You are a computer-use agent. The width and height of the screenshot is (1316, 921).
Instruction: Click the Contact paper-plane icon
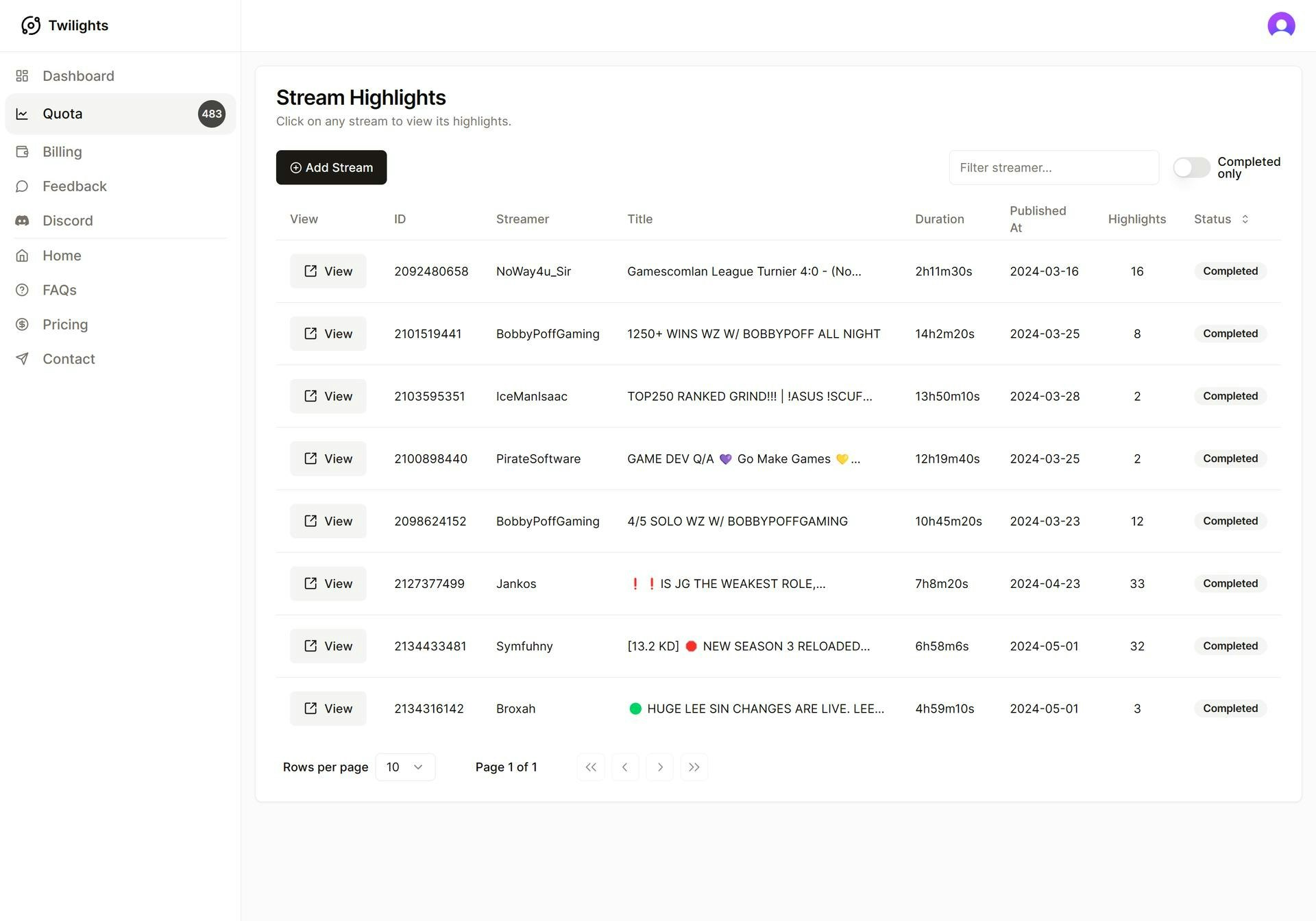[x=22, y=358]
